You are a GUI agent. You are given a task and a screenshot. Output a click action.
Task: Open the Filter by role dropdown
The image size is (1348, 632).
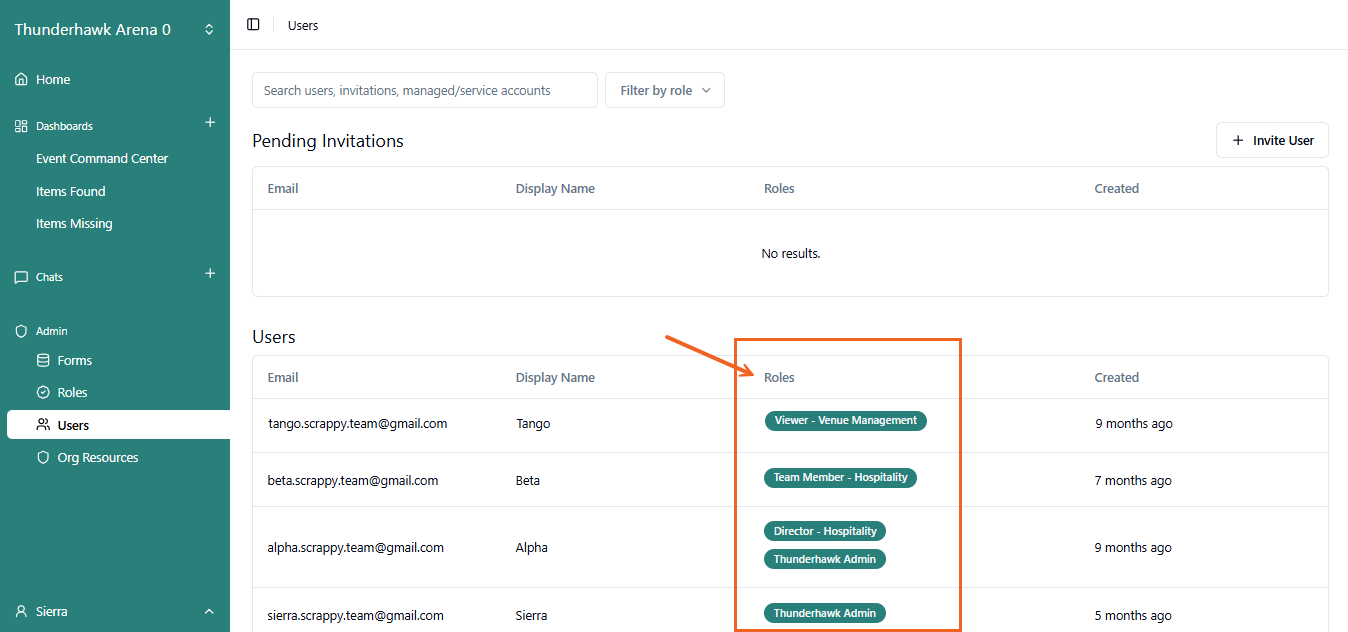click(664, 90)
